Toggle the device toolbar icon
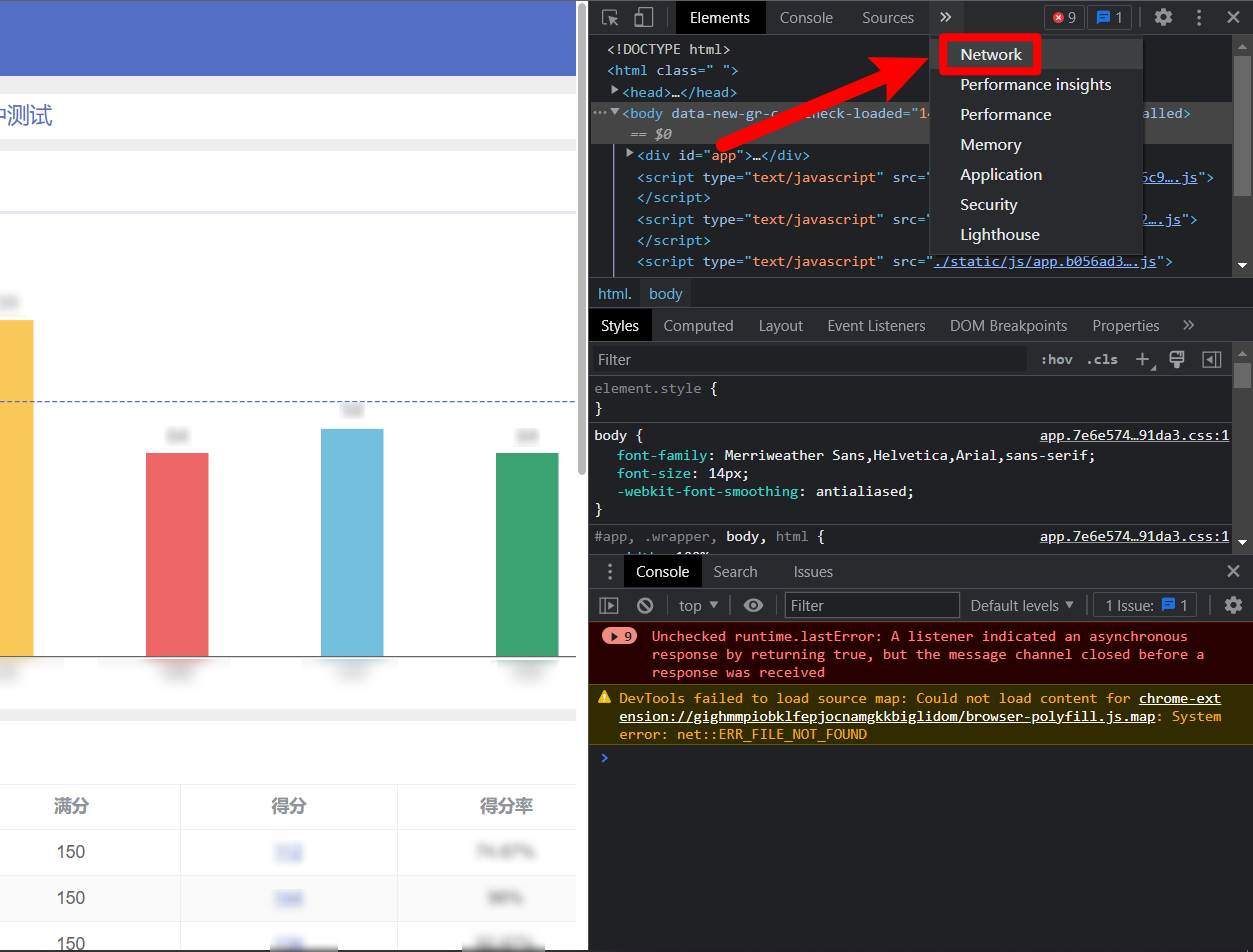Viewport: 1253px width, 952px height. (643, 18)
